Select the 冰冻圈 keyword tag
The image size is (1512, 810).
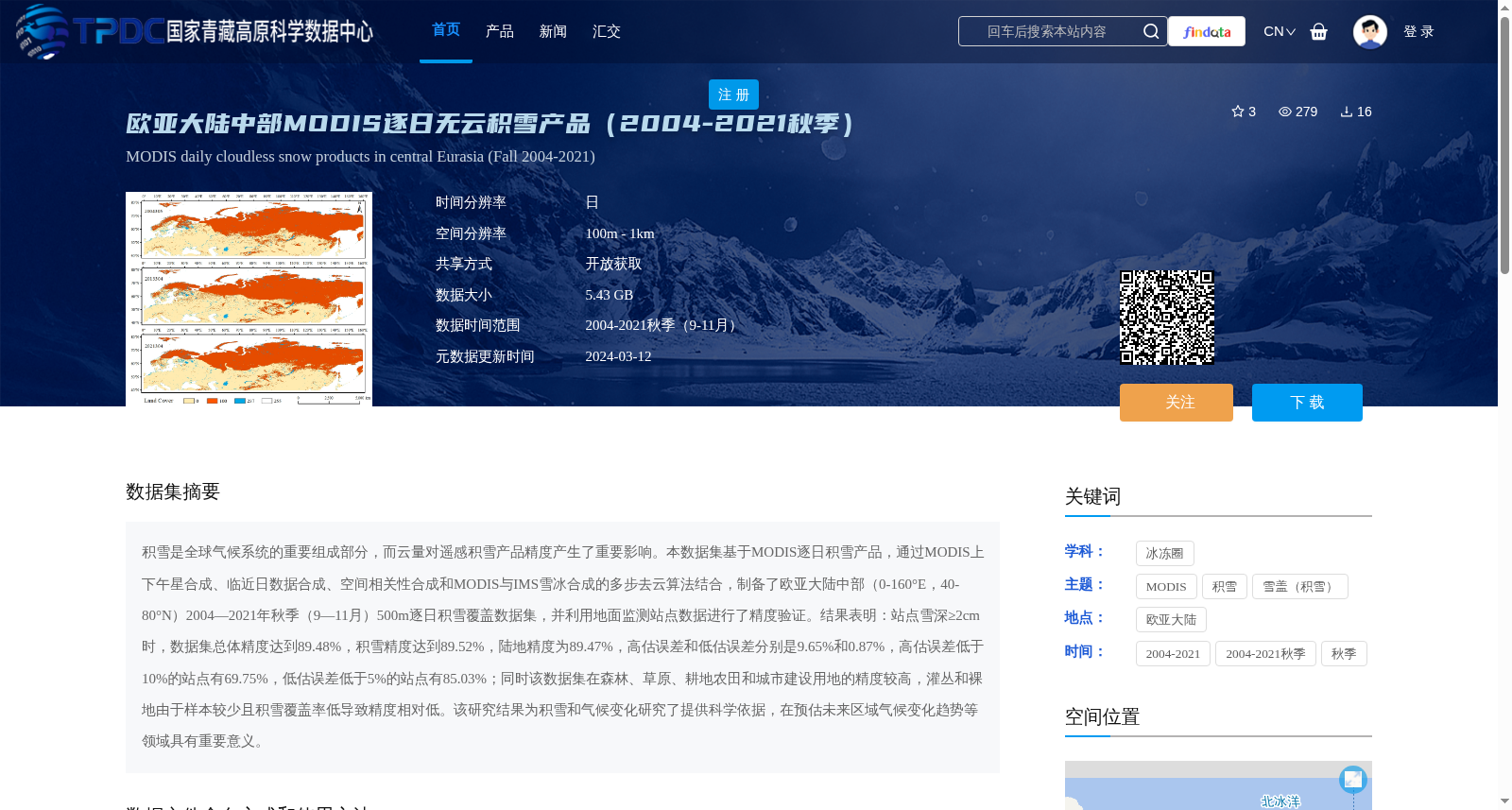point(1164,553)
